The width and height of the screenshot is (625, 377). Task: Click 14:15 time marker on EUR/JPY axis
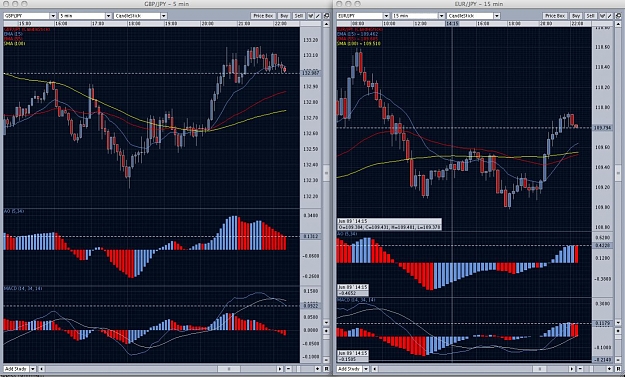point(452,24)
